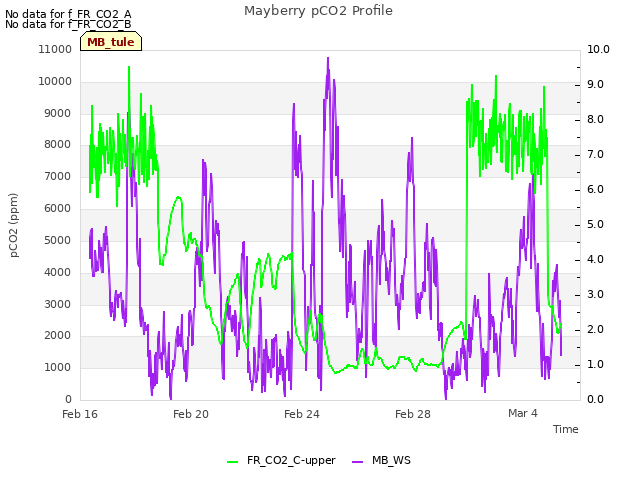Click the Mar 4 x-axis tick label

[523, 413]
